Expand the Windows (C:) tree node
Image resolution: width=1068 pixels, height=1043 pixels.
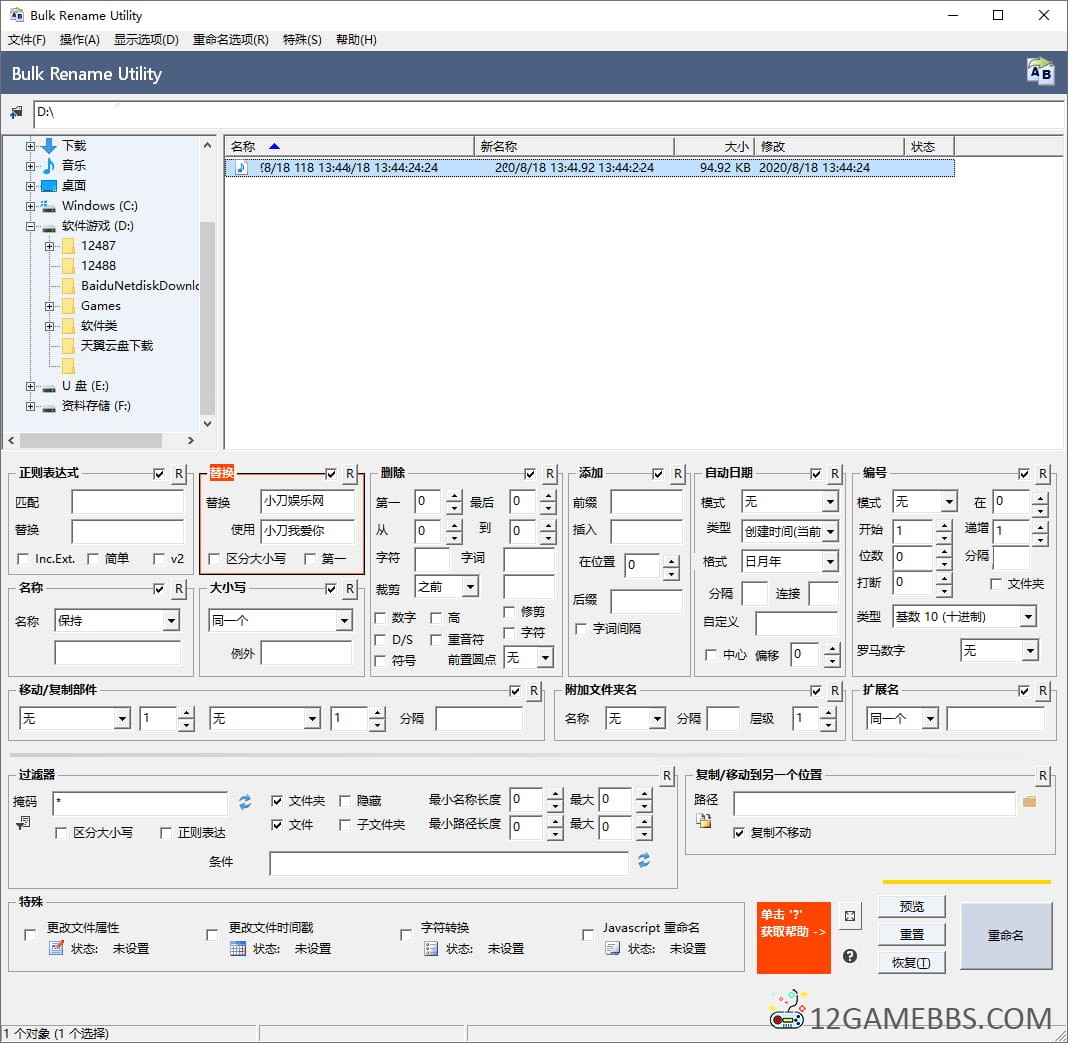[x=31, y=206]
